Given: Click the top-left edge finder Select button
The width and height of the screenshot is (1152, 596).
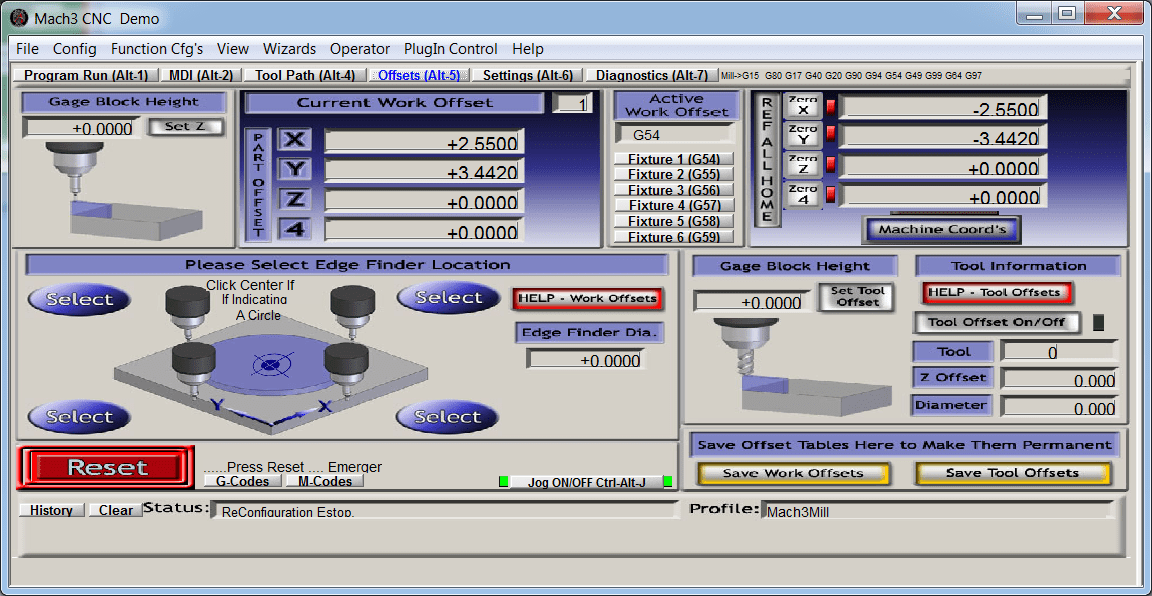Looking at the screenshot, I should coord(79,299).
